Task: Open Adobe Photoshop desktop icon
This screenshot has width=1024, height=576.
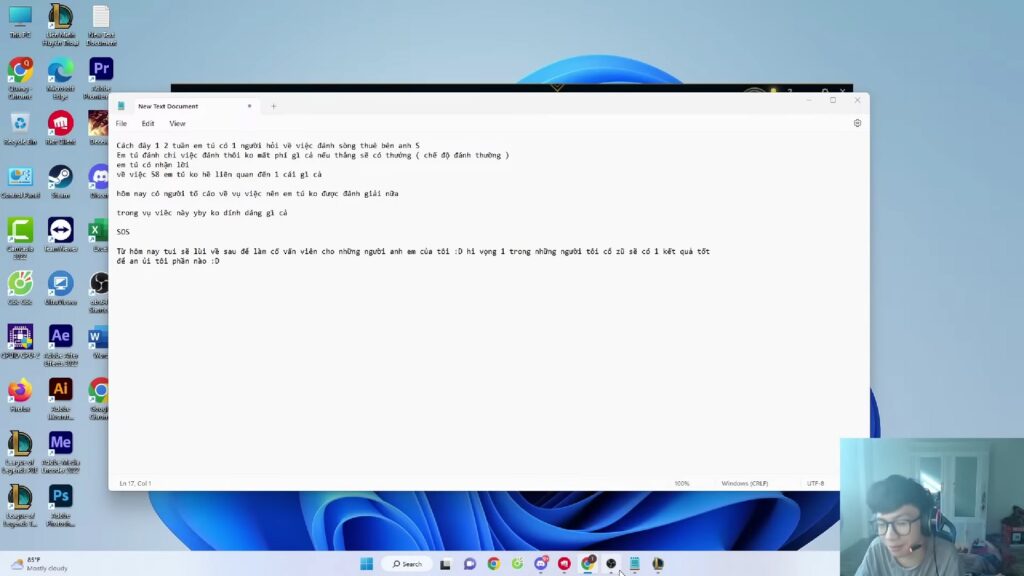Action: pos(60,497)
